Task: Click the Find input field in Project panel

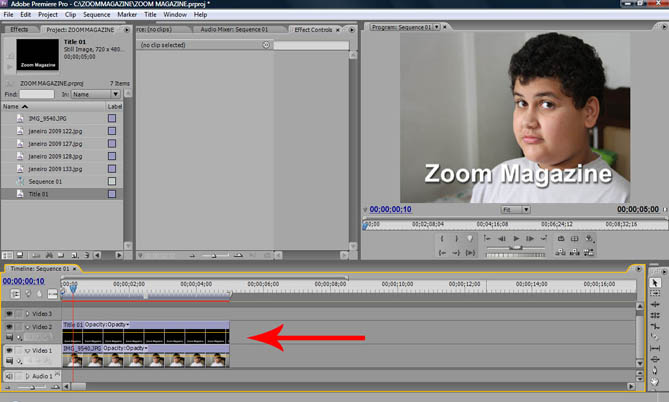Action: pyautogui.click(x=37, y=94)
